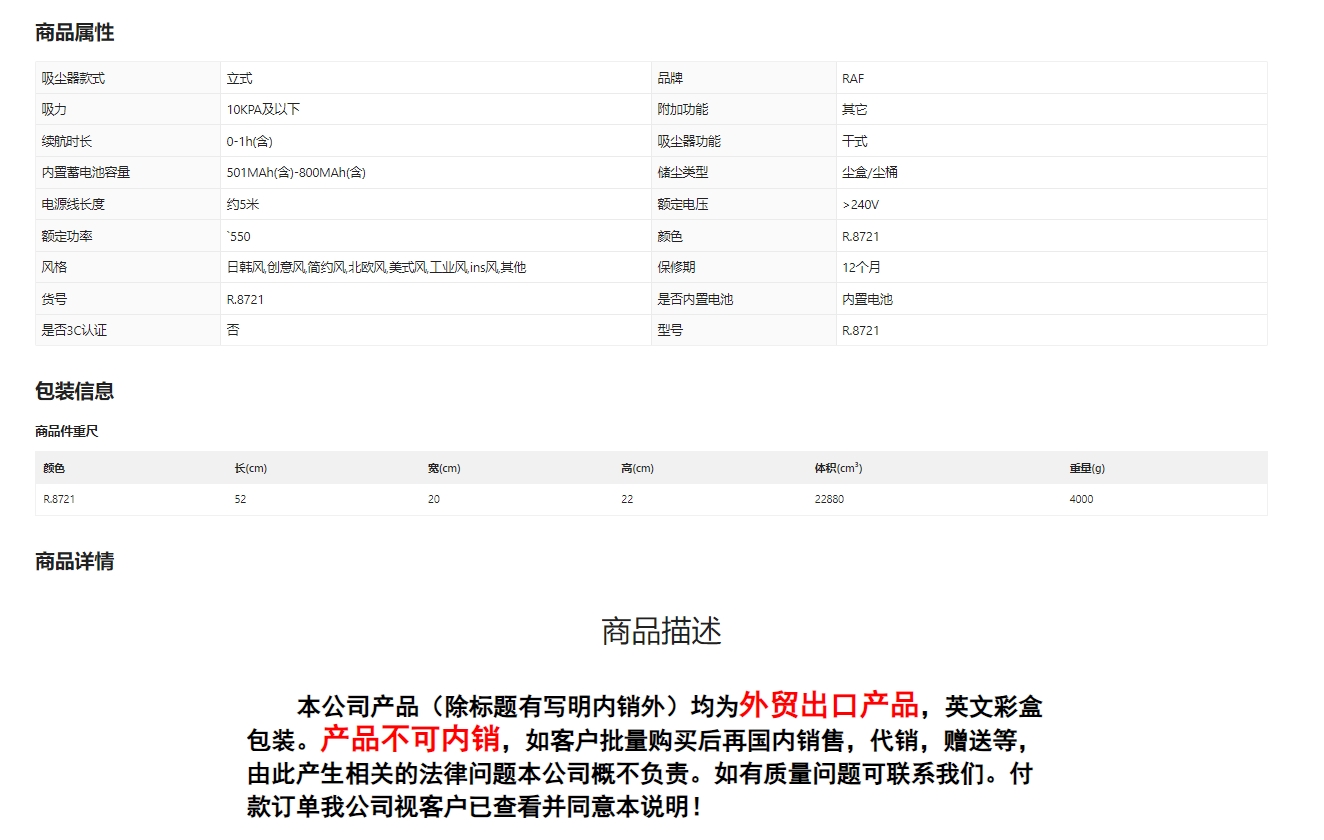1324x840 pixels.
Task: Click the 商品详情 section heading
Action: point(75,561)
